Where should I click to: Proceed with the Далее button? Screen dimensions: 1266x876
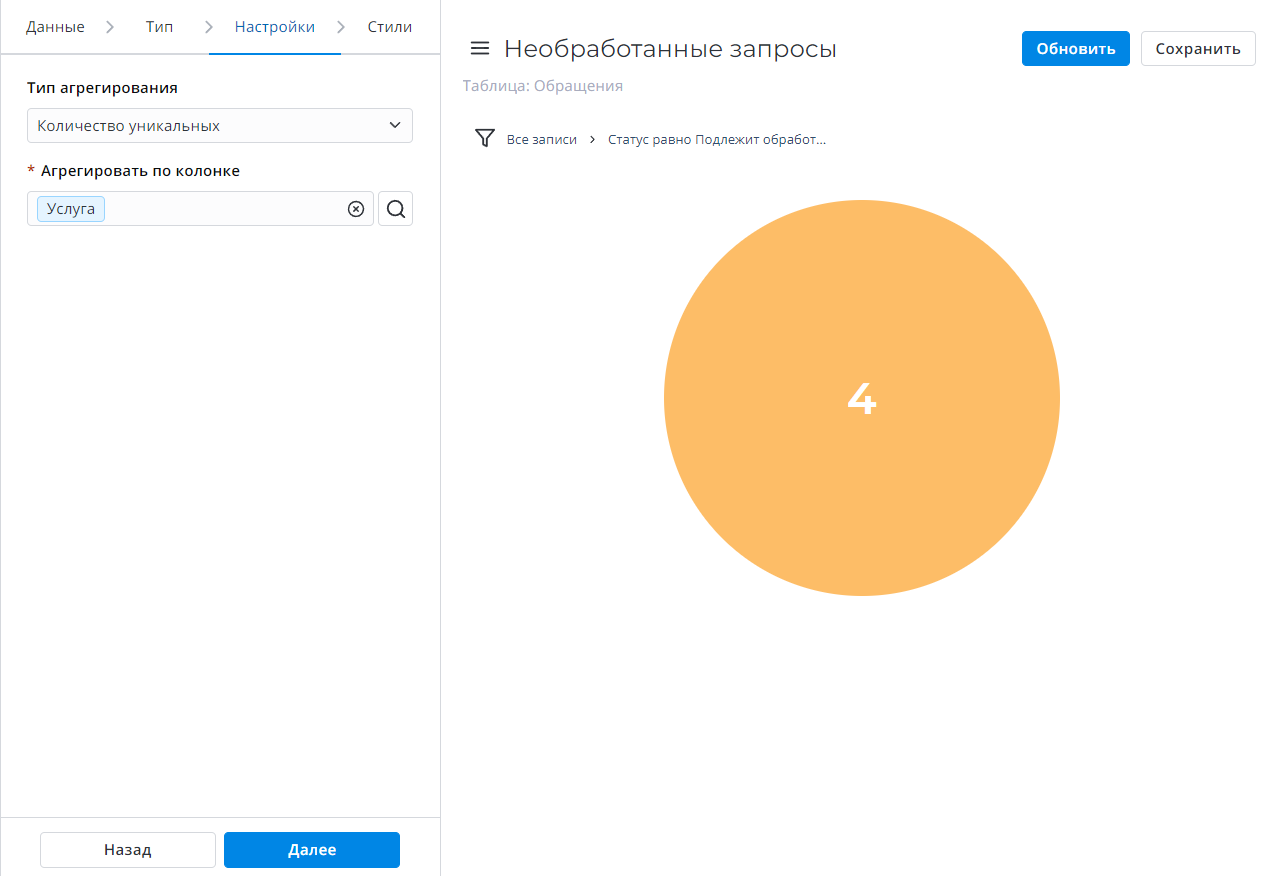tap(312, 850)
